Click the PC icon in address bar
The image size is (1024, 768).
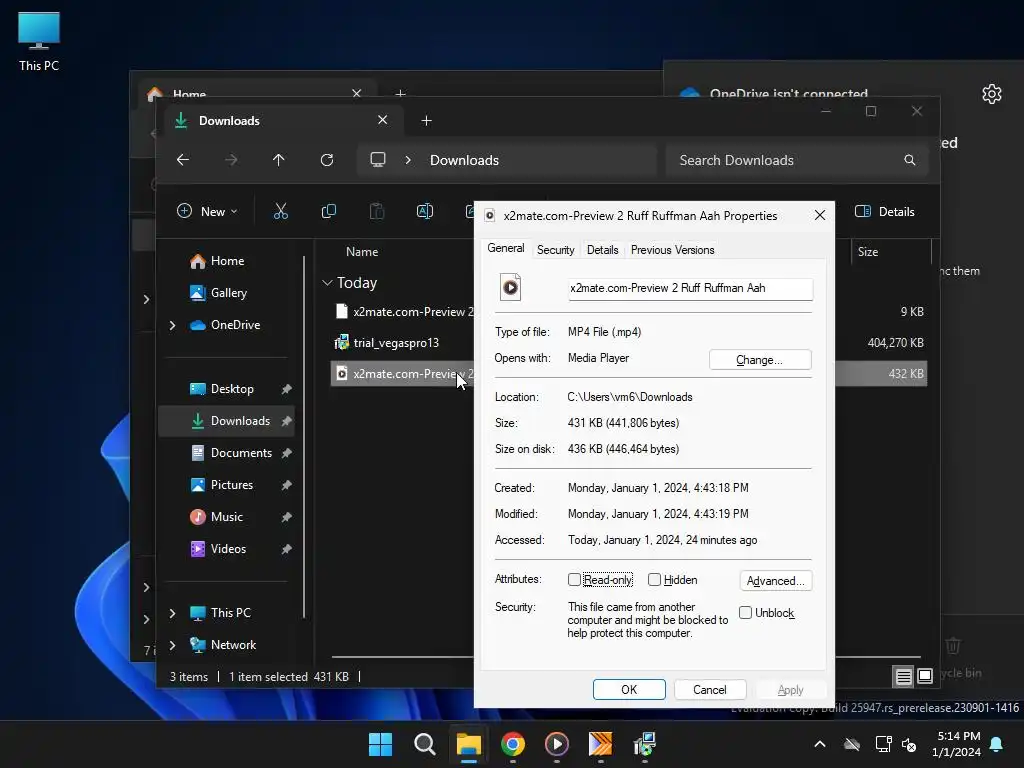point(377,160)
